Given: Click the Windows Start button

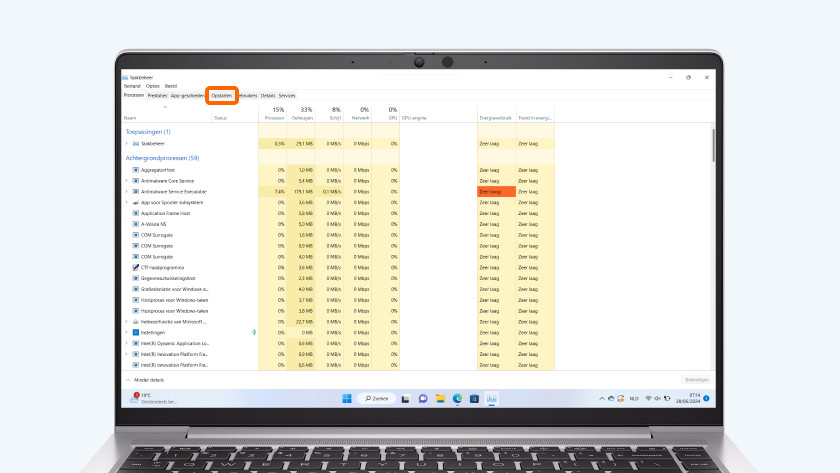Looking at the screenshot, I should [x=347, y=398].
